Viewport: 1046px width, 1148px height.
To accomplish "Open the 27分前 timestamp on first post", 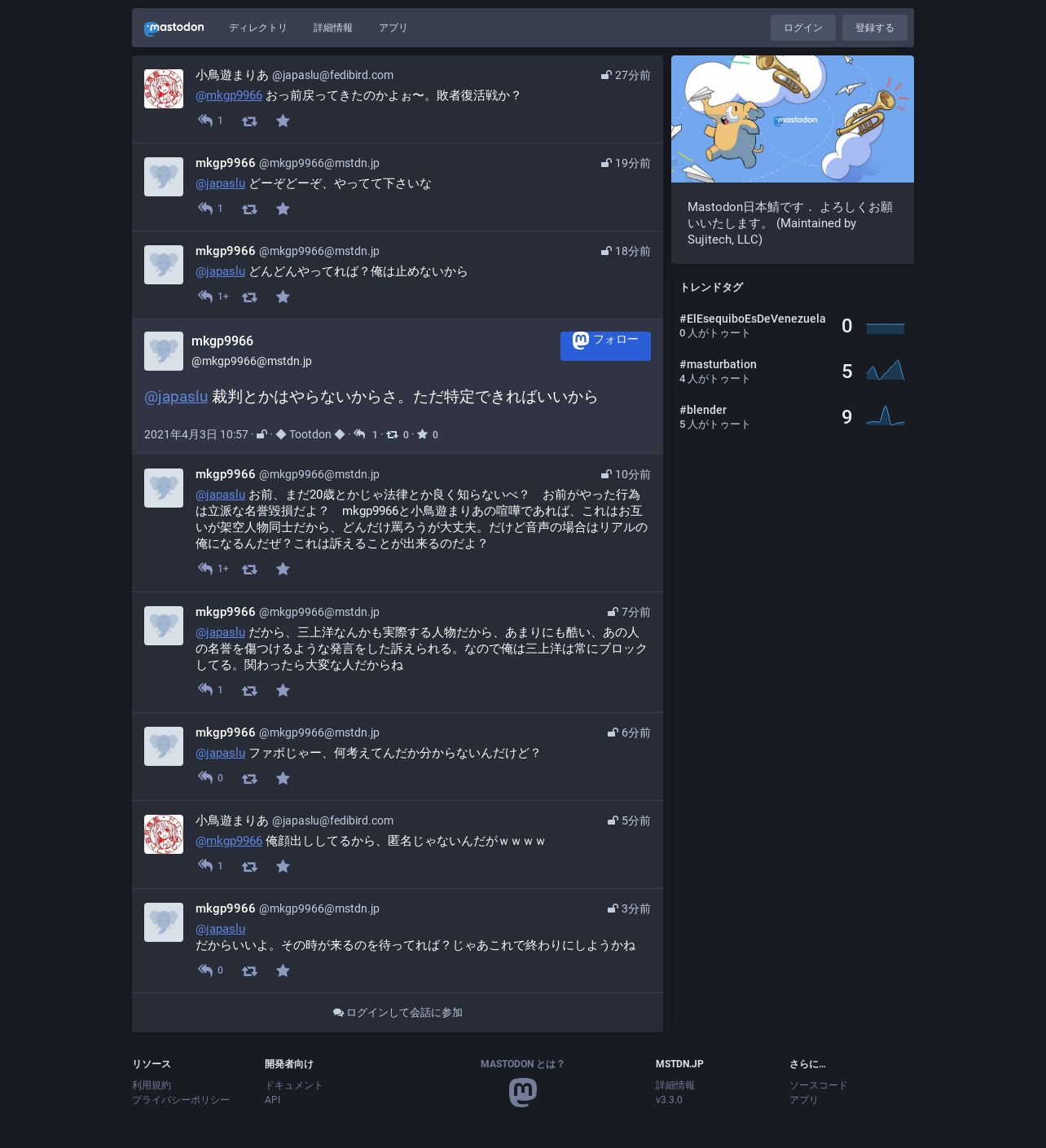I will [632, 75].
